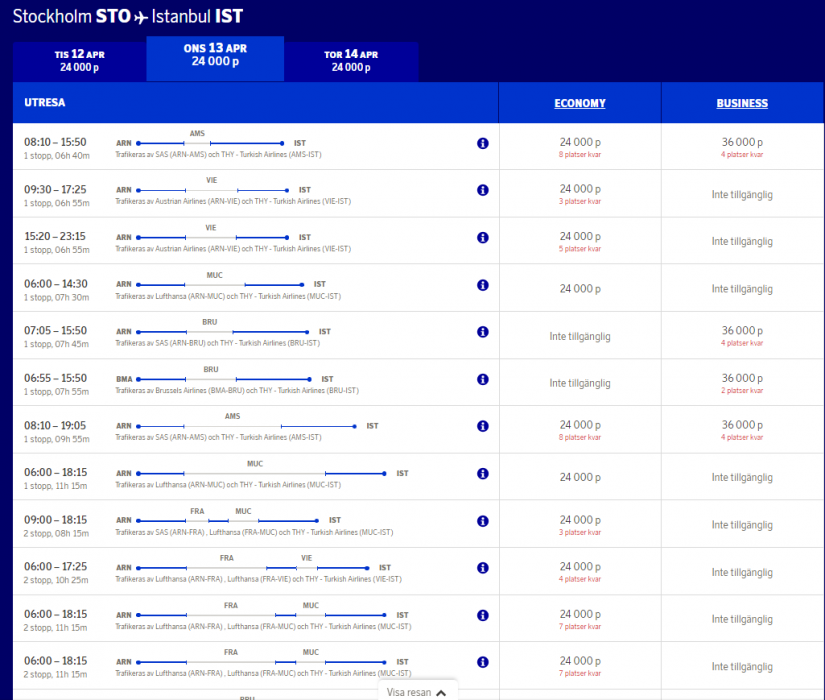This screenshot has width=825, height=700.
Task: View info icon for 07:05 – 15:50 flight
Action: click(483, 332)
